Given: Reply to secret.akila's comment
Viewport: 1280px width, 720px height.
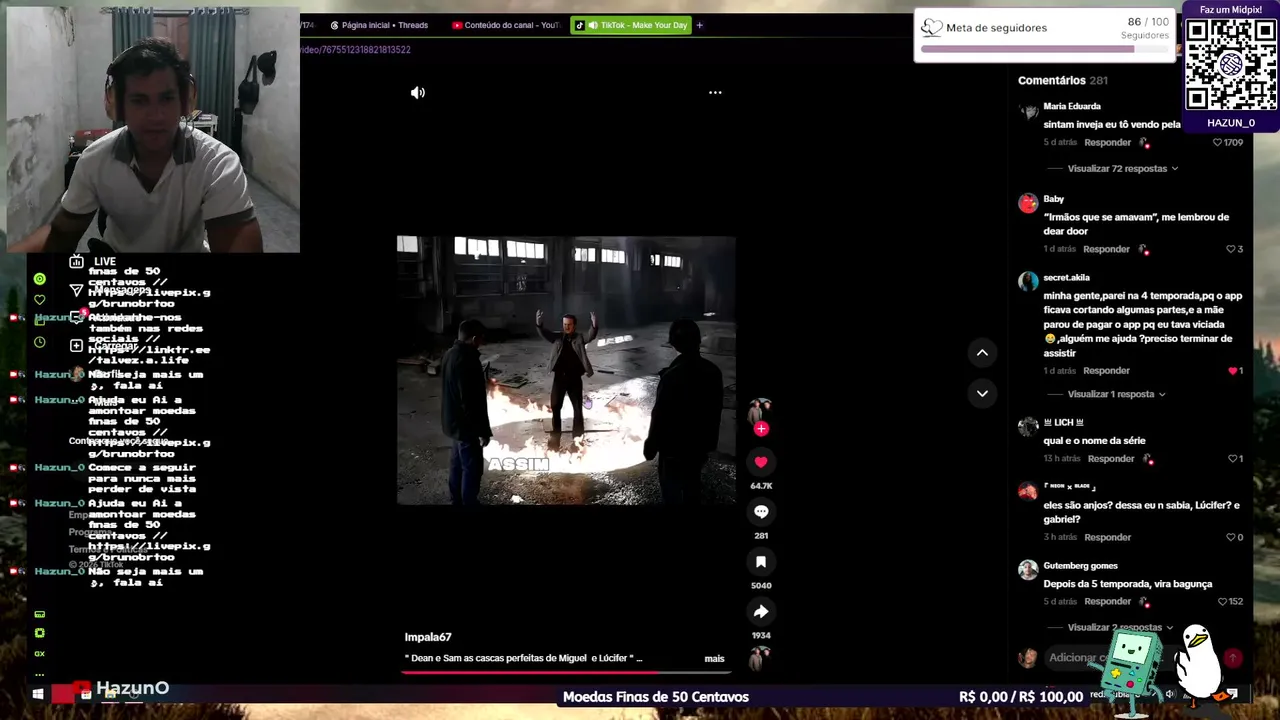Looking at the screenshot, I should (x=1106, y=371).
